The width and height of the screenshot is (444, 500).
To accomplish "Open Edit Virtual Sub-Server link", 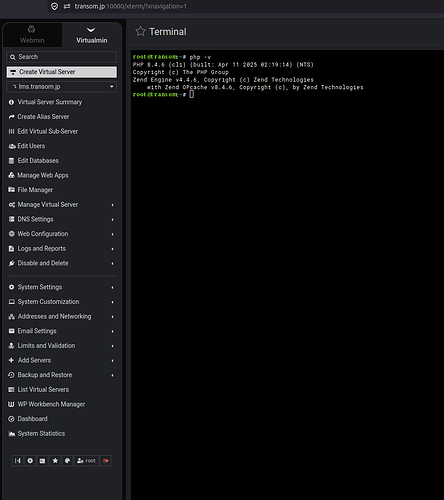I will click(x=48, y=132).
